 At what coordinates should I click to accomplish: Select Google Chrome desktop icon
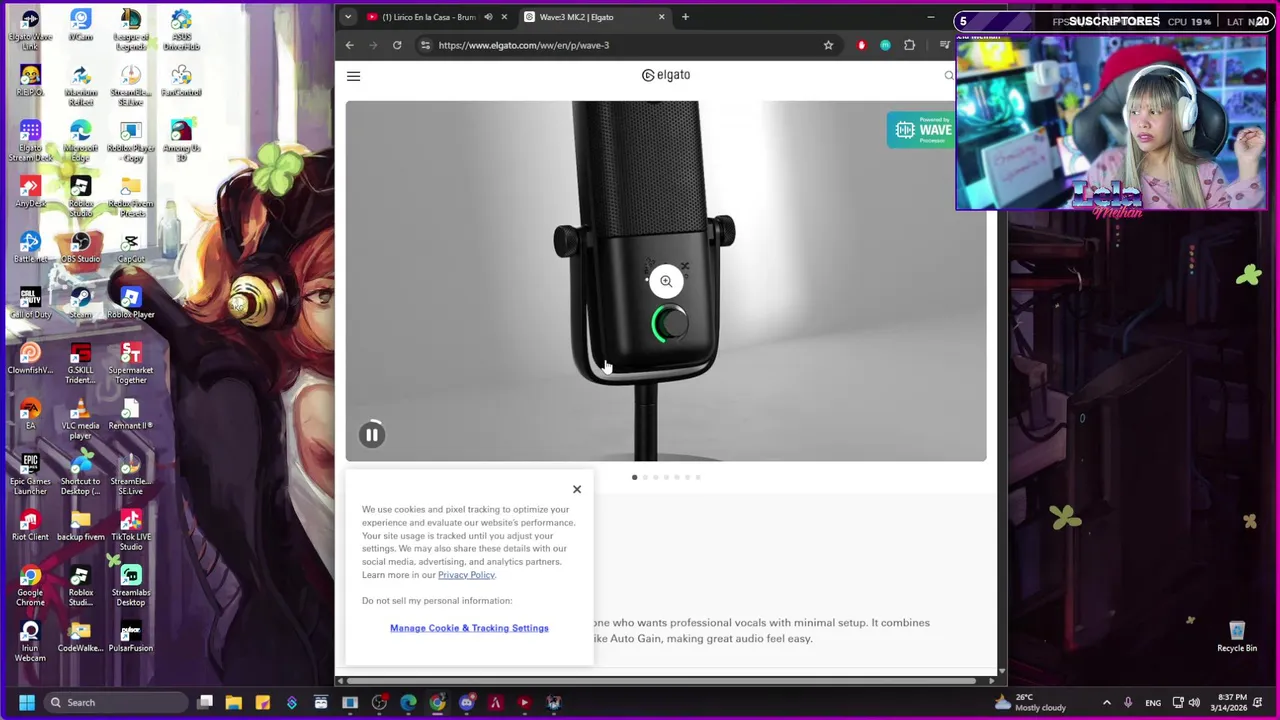[30, 585]
